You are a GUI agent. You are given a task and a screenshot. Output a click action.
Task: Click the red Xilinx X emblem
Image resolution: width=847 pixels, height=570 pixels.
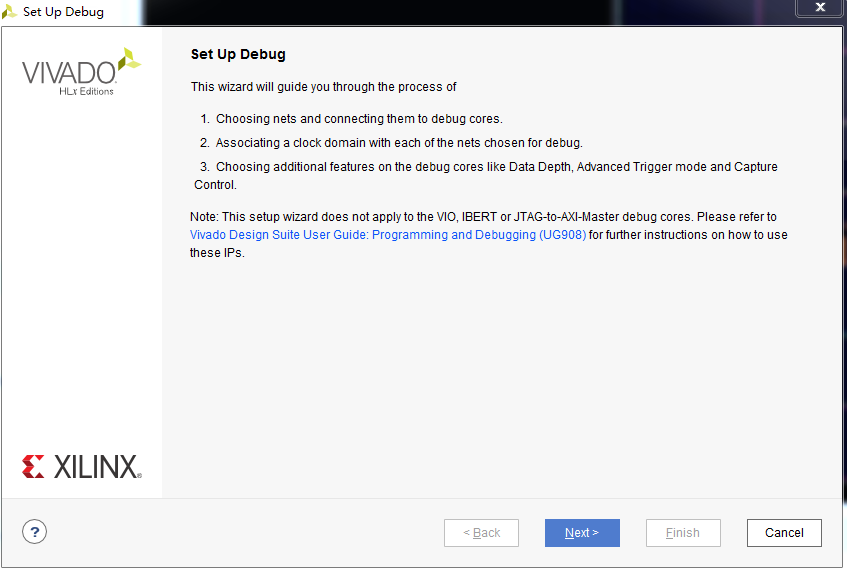click(33, 466)
